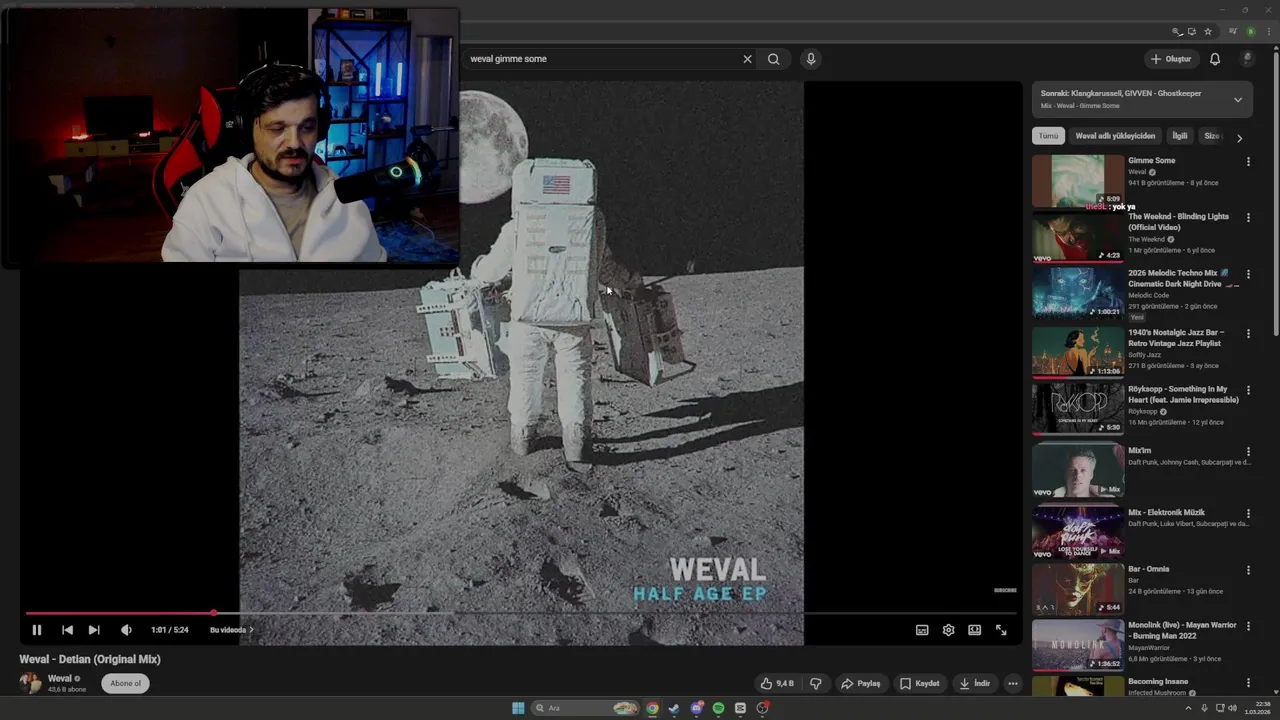Open more options for 'Mix'im'
1280x720 pixels.
pyautogui.click(x=1248, y=452)
